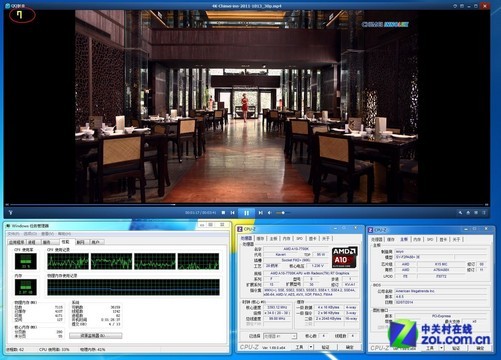Expand the 工具 arrow in the right CPU-Z
Screen dimensions: 501x360
click(441, 348)
